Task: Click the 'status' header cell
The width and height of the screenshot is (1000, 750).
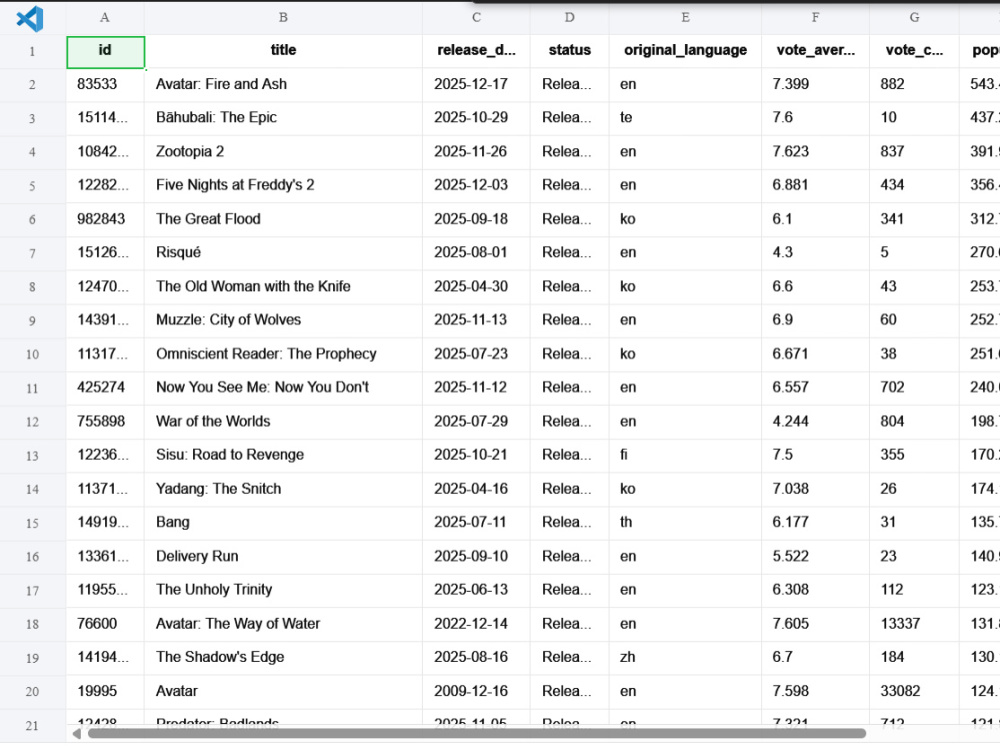Action: click(570, 51)
